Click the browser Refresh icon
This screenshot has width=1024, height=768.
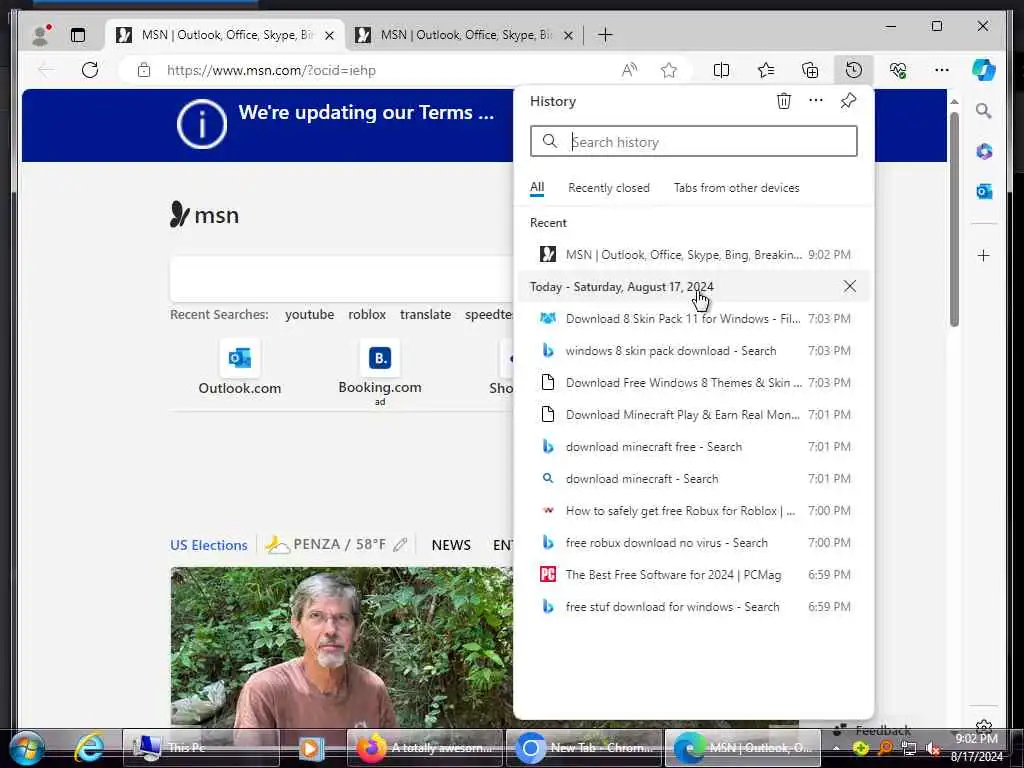click(x=90, y=70)
